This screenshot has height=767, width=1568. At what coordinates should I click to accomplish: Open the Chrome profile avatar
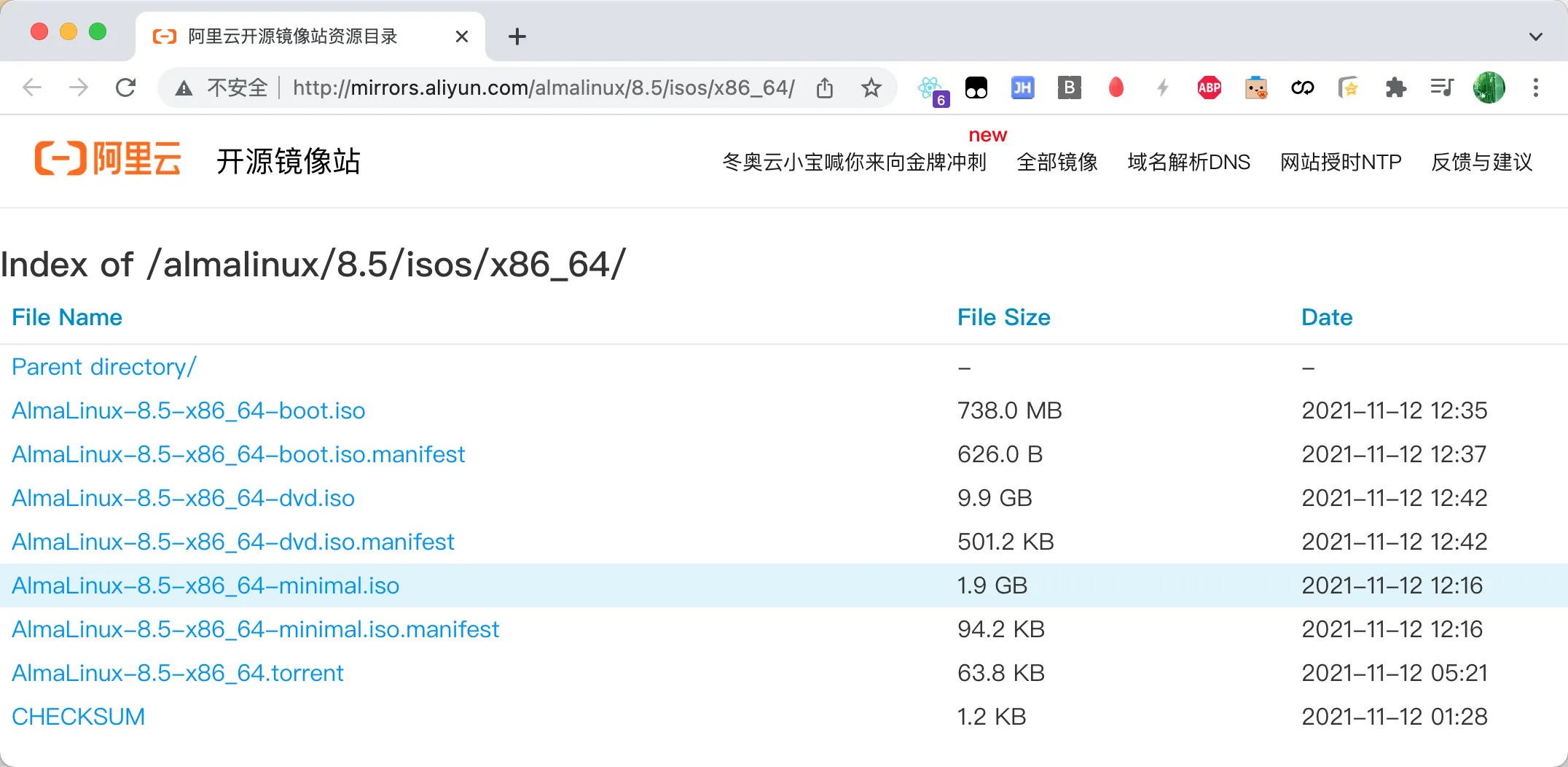pos(1489,88)
